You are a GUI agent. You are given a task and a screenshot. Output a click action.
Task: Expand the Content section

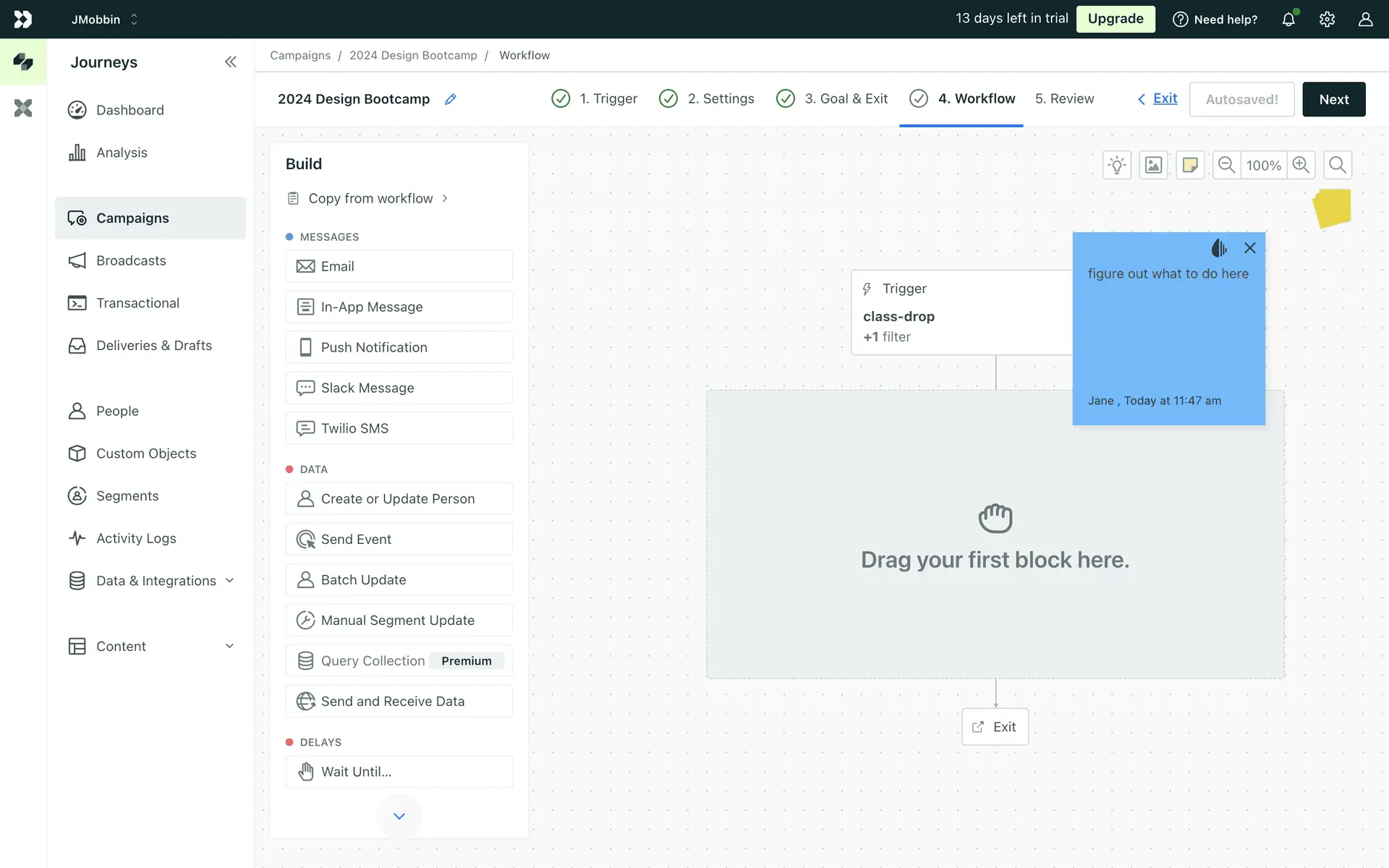pos(229,646)
